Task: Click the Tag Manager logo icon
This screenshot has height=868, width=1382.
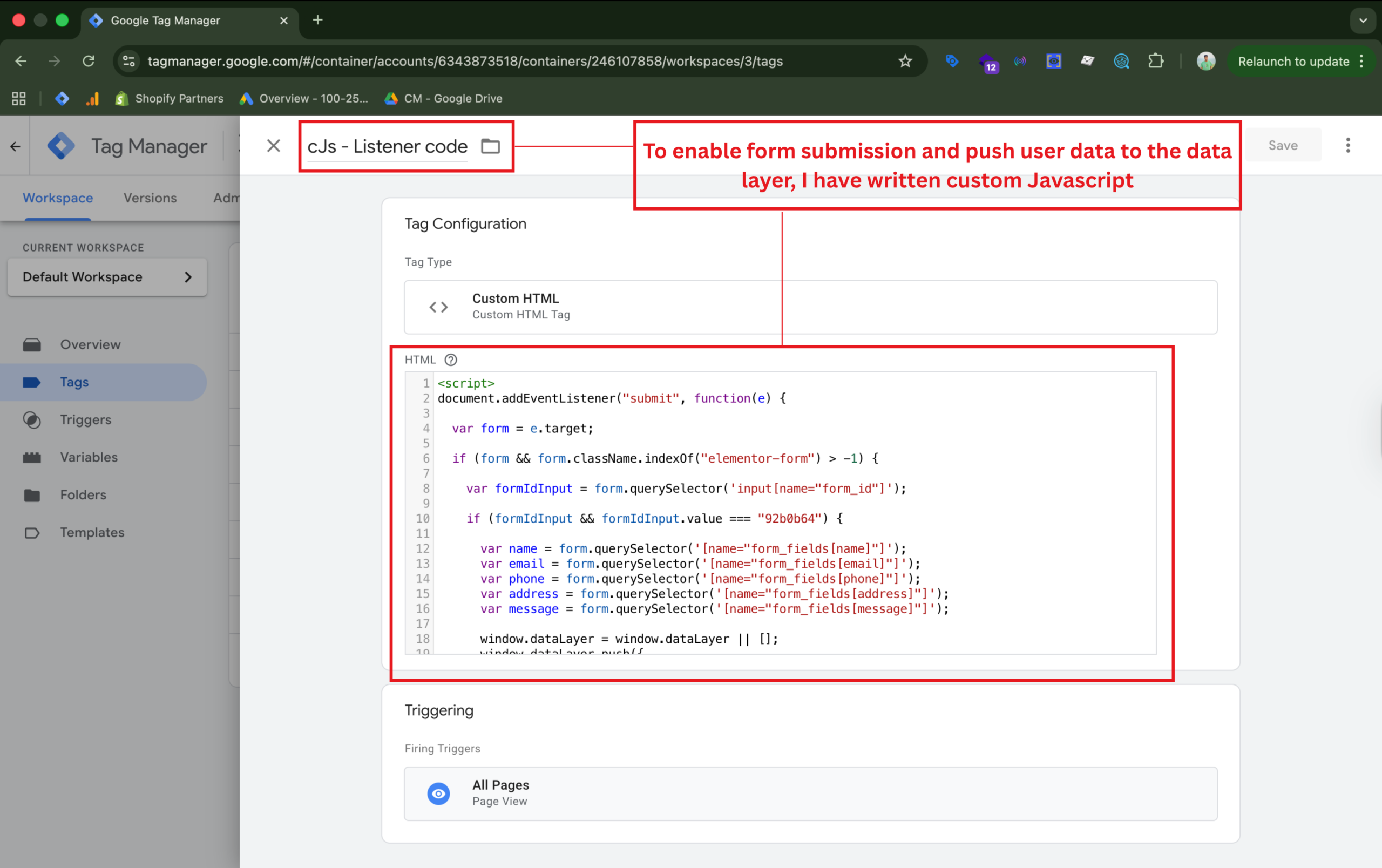Action: pyautogui.click(x=62, y=146)
